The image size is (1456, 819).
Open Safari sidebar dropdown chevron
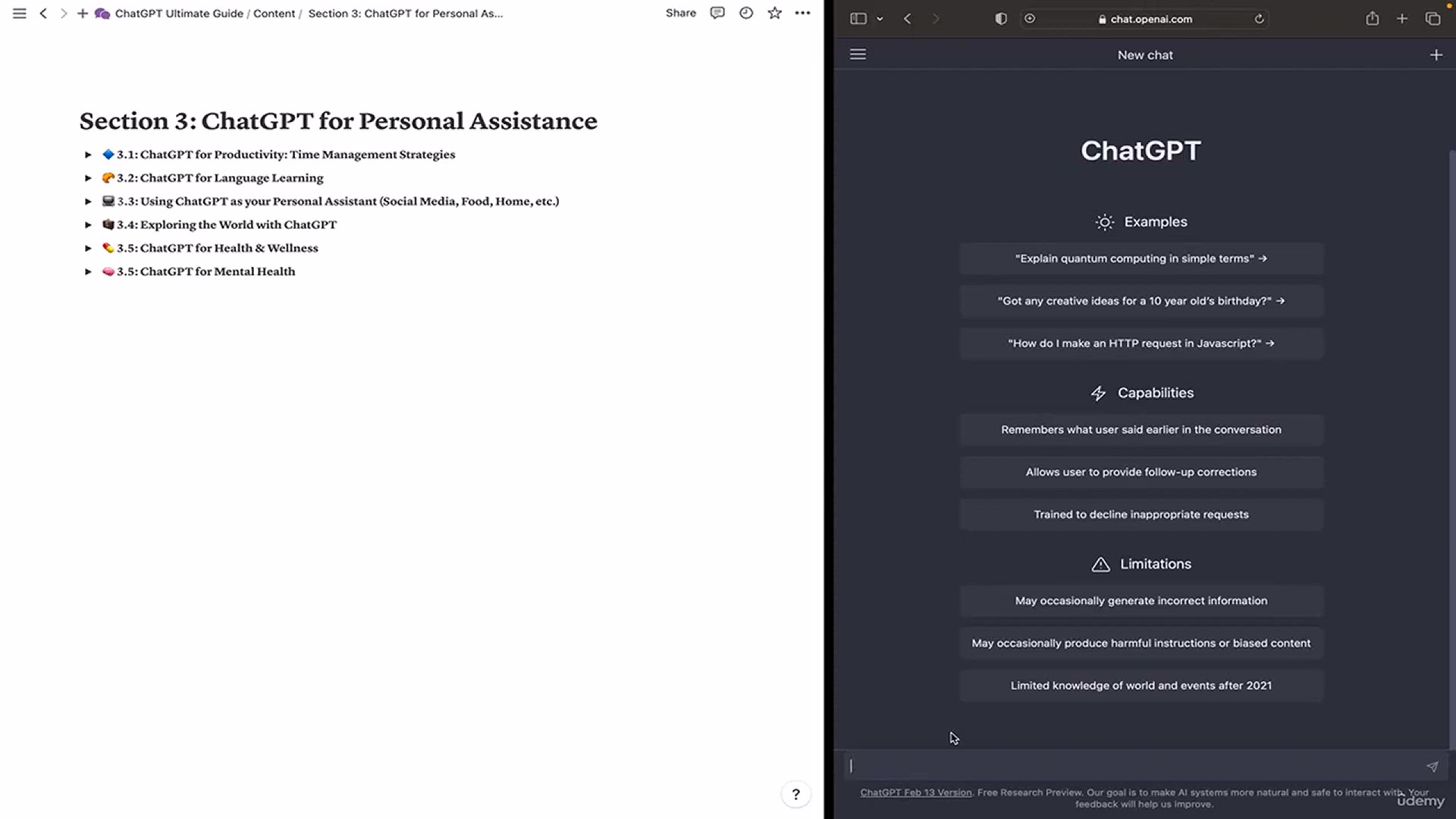[x=880, y=19]
